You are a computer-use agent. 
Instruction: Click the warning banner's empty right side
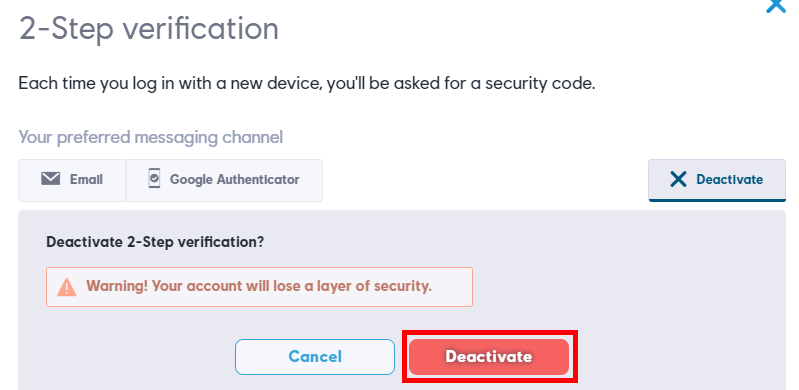(452, 287)
